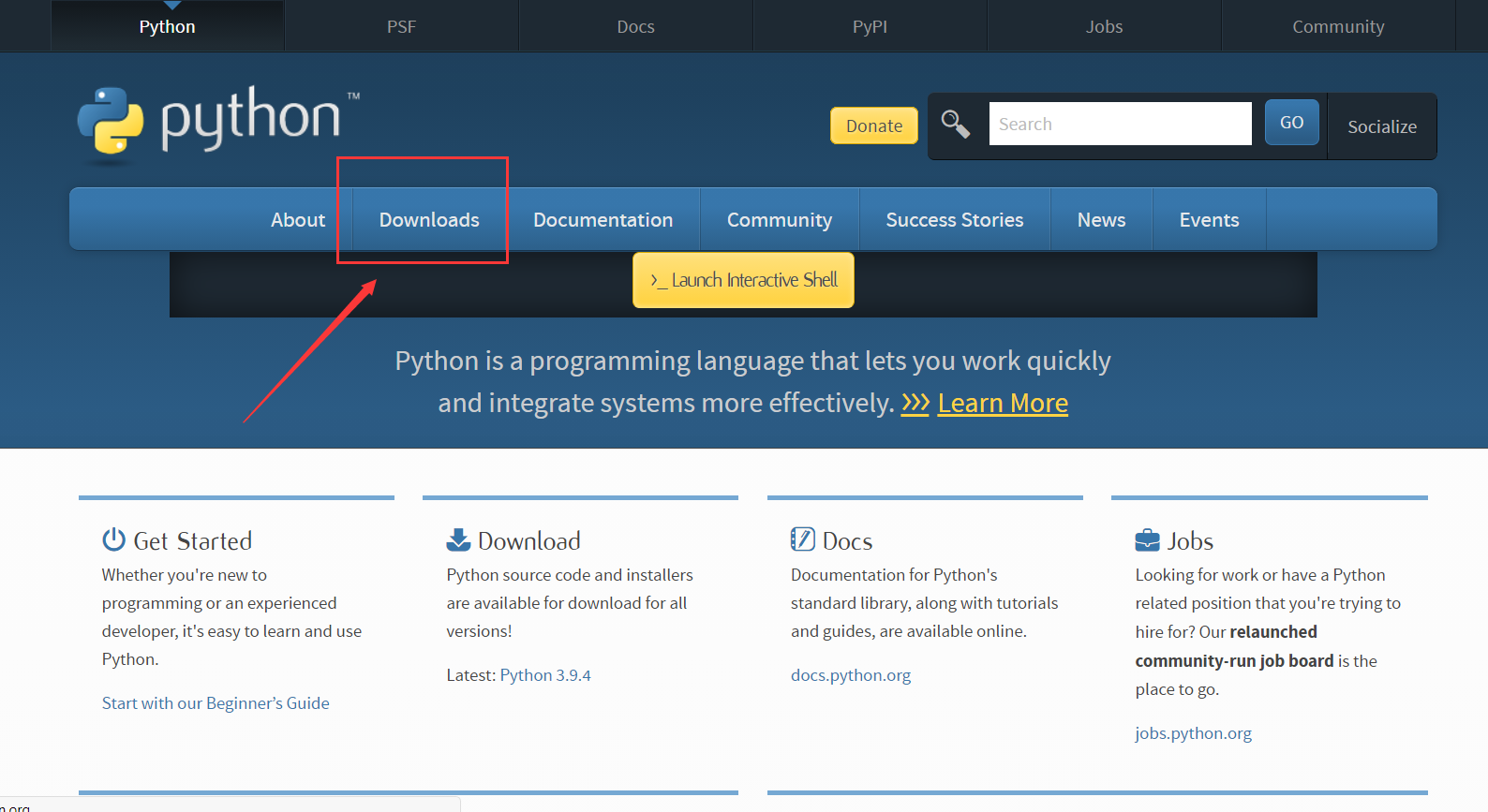Open the Docs top bar tab
Image resolution: width=1488 pixels, height=812 pixels.
(636, 26)
